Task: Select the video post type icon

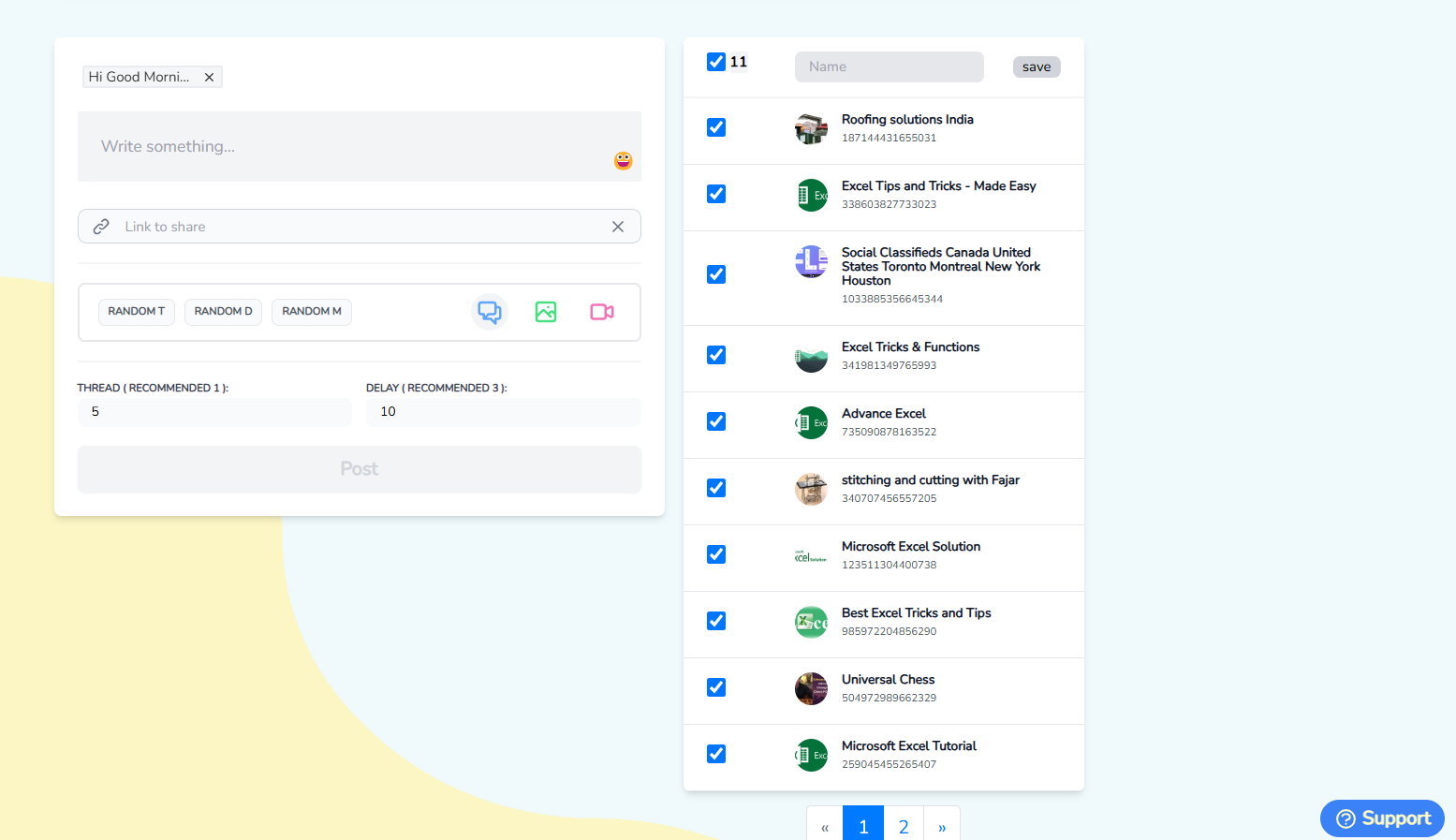Action: coord(602,312)
